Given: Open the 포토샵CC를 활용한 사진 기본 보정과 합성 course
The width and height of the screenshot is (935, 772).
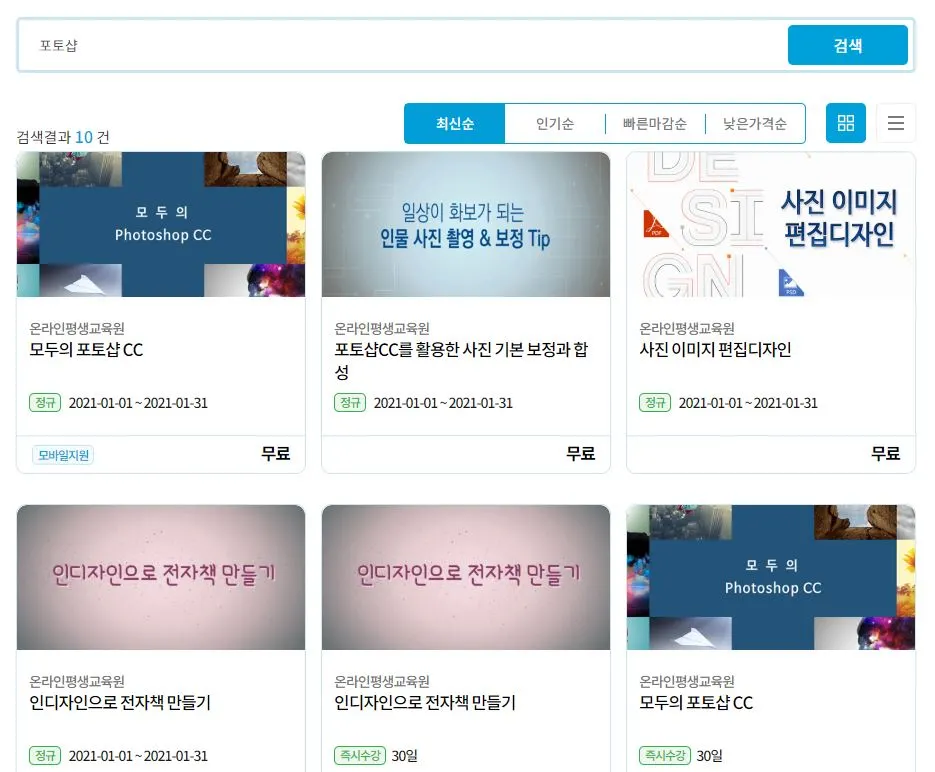Looking at the screenshot, I should [465, 362].
